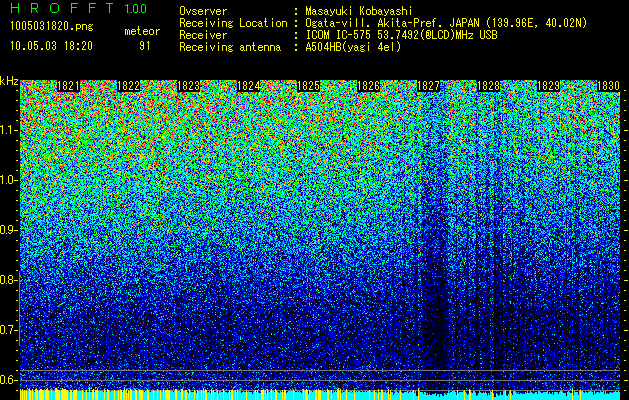
Task: Click the 0.7 frequency axis label
Action: click(8, 330)
